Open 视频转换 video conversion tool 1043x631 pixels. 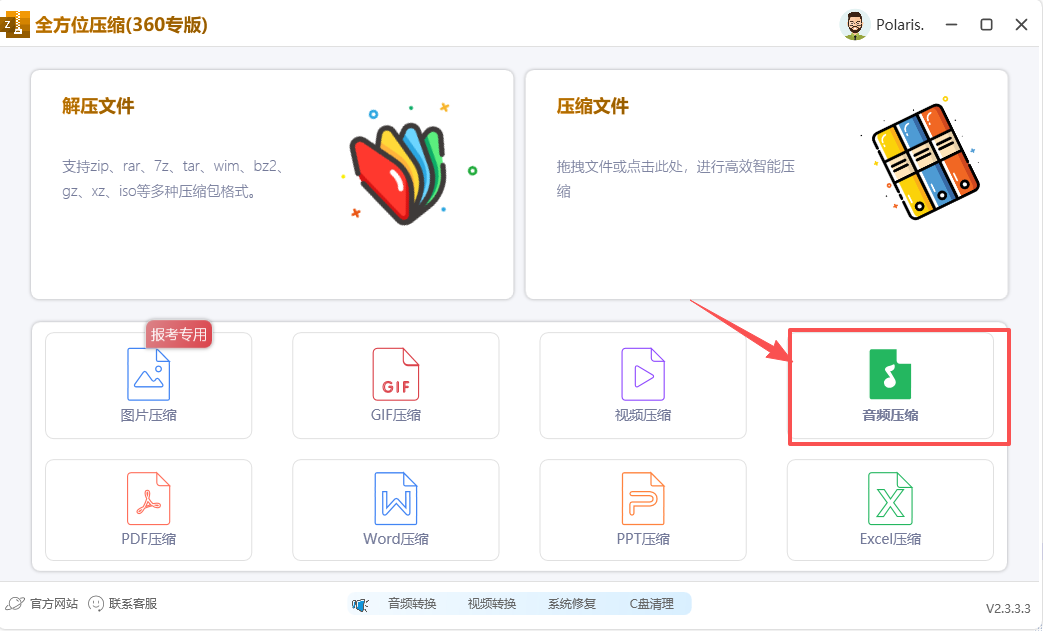(492, 604)
